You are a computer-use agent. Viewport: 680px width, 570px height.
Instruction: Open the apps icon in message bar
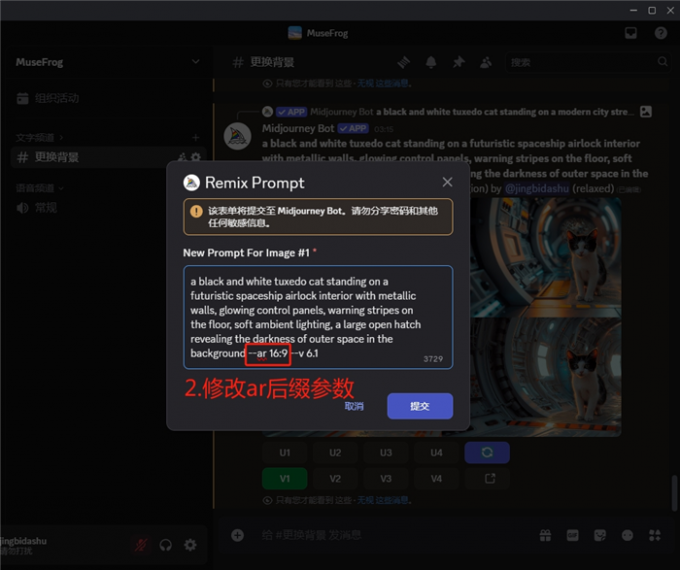tap(654, 535)
